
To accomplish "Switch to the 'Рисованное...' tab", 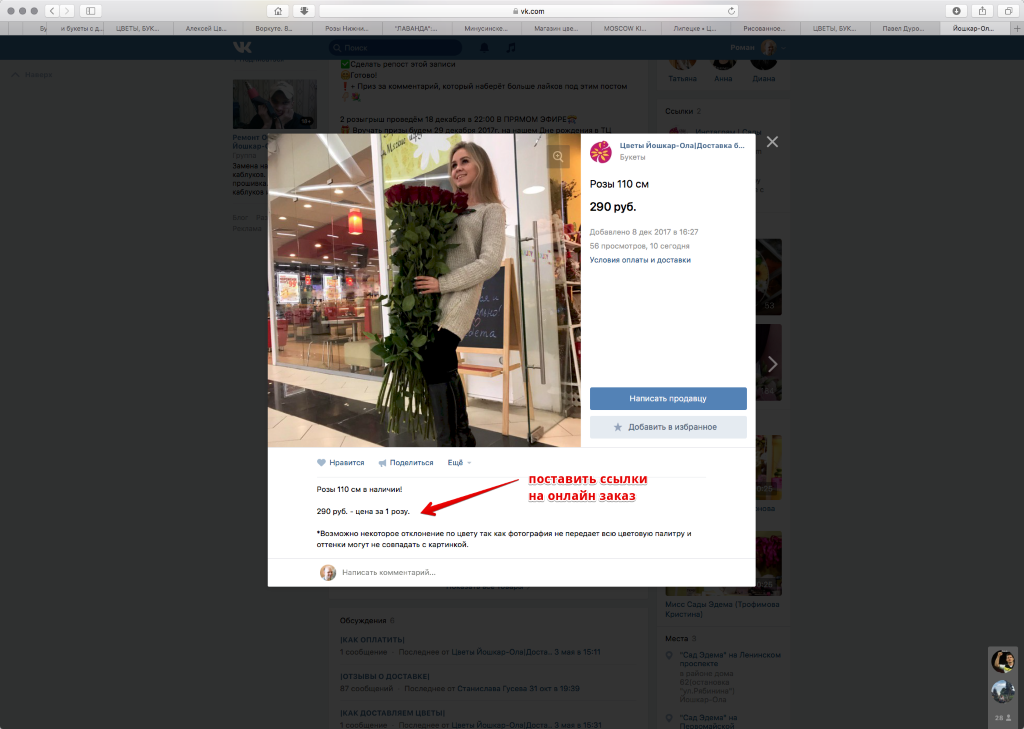I will (x=764, y=28).
